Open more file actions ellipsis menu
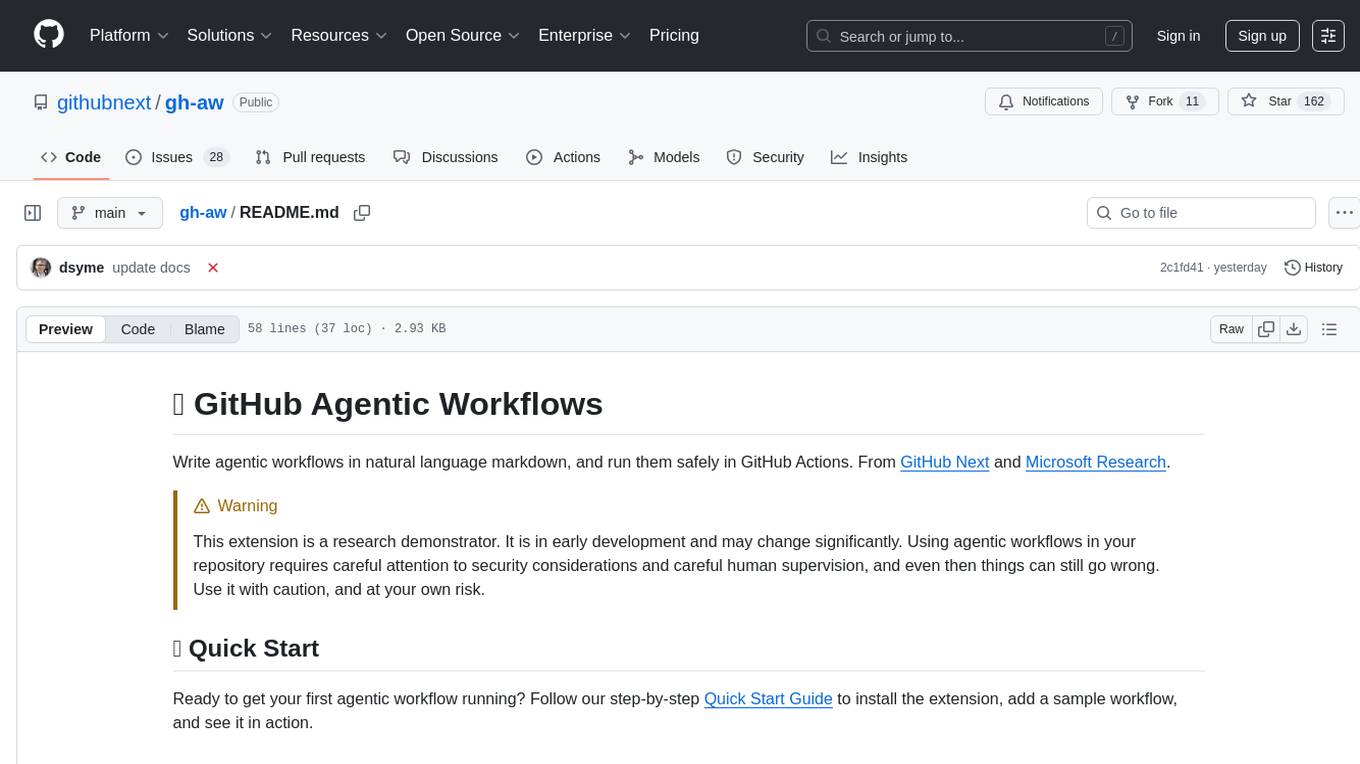This screenshot has width=1360, height=764. [1345, 213]
